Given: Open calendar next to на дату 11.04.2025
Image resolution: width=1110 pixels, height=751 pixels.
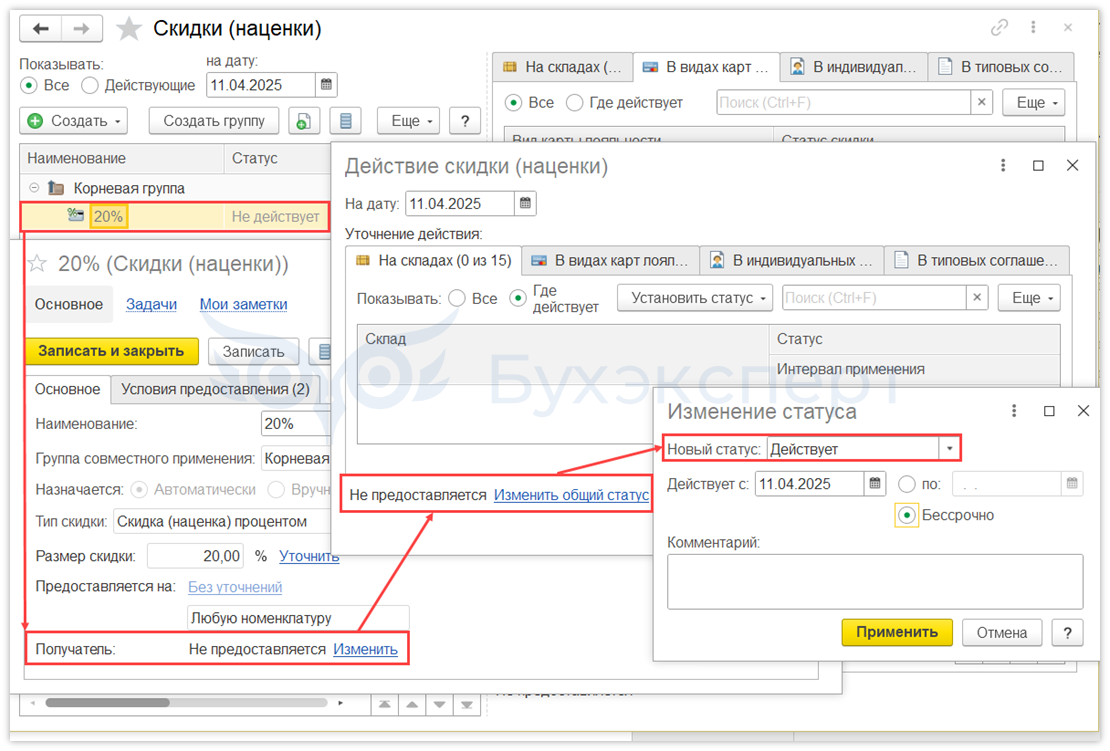Looking at the screenshot, I should click(x=326, y=85).
